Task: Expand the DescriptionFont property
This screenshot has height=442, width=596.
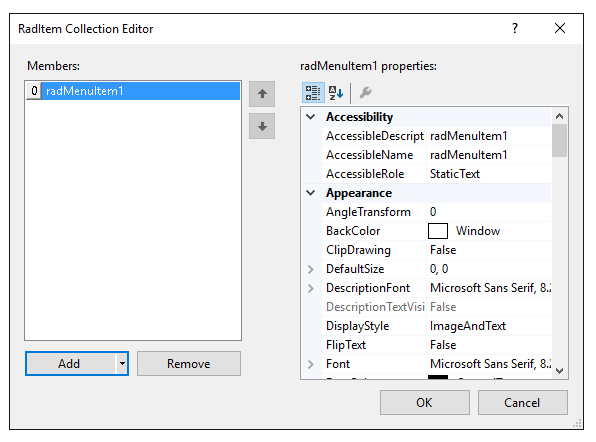Action: tap(311, 288)
